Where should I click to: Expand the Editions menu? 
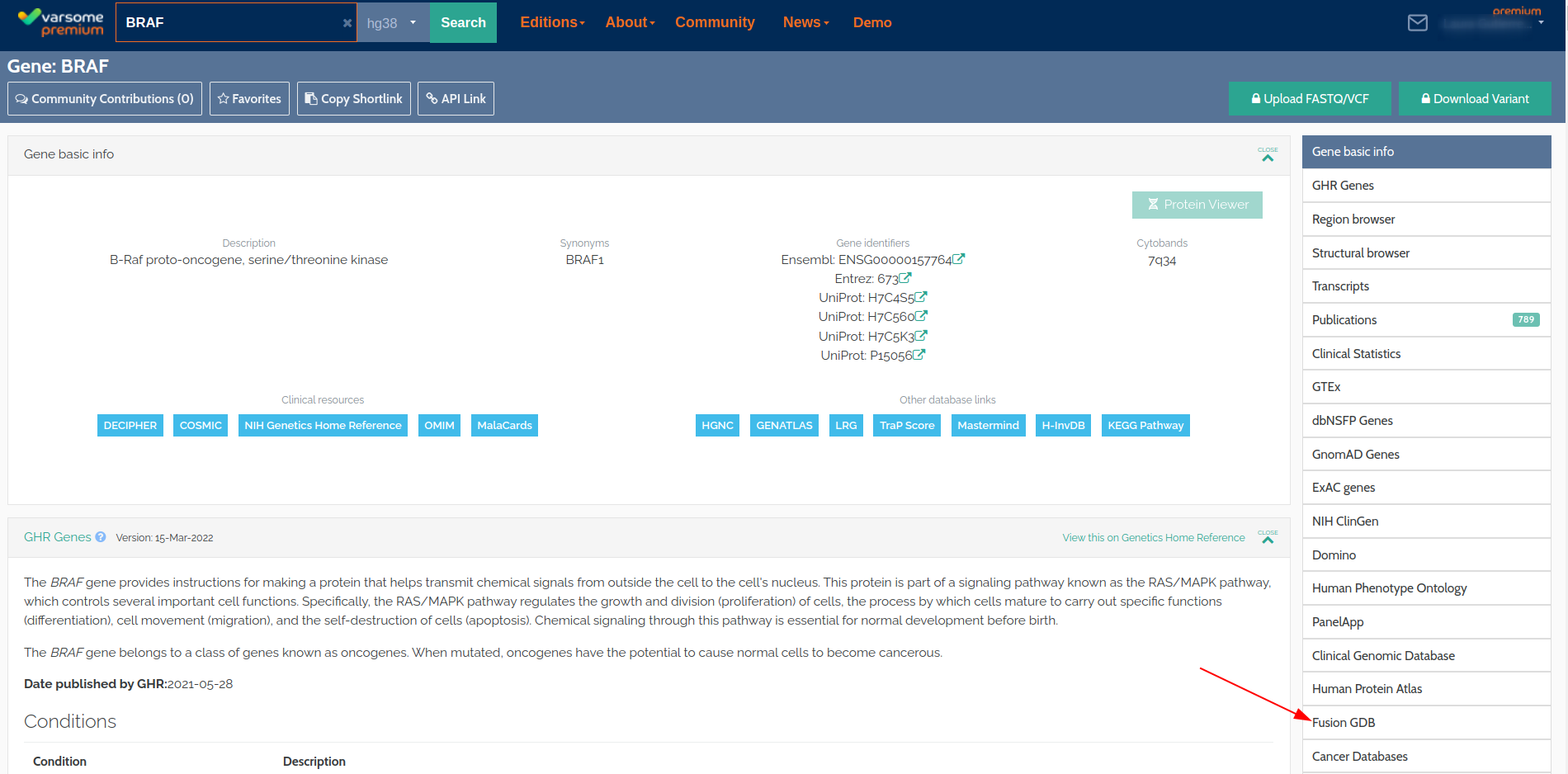(x=552, y=23)
